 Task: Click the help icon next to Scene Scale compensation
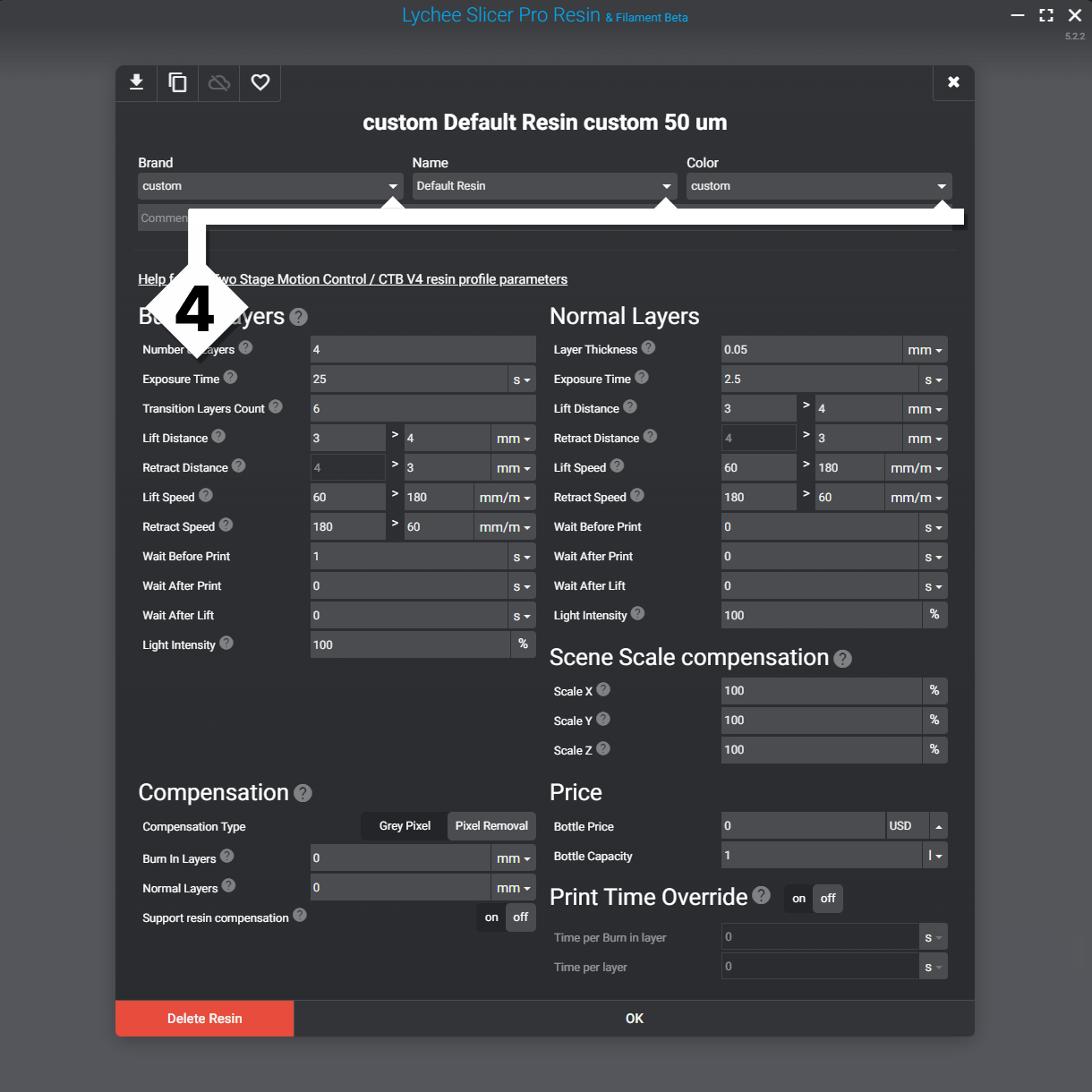point(841,658)
